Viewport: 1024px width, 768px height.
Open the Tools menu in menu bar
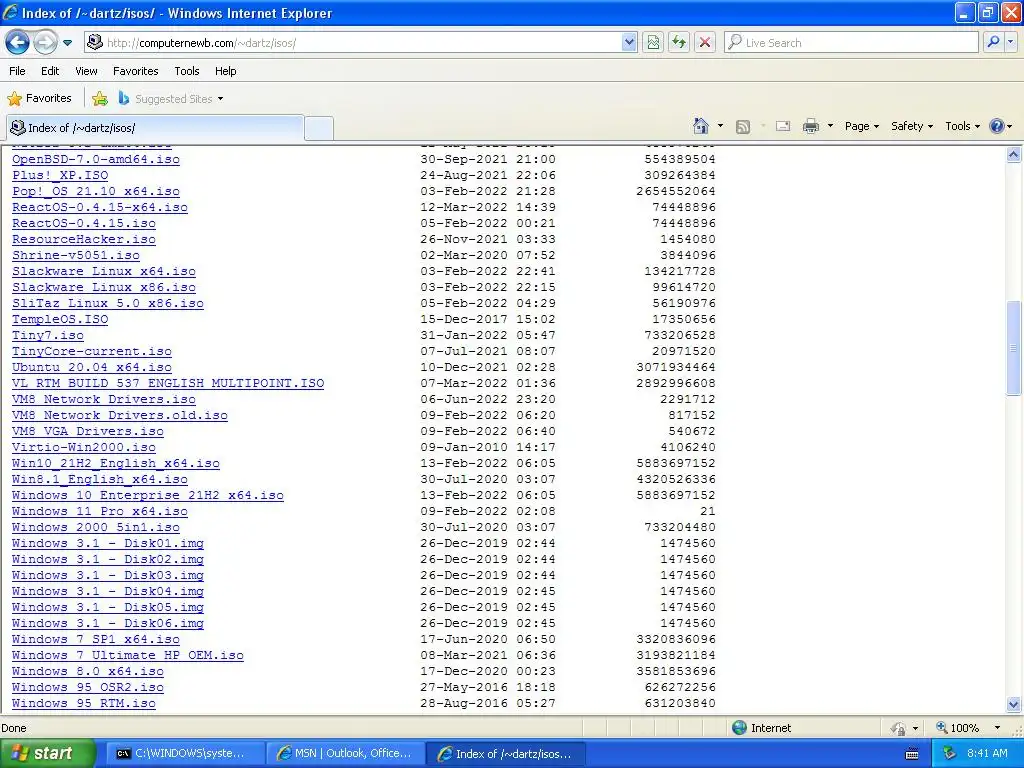coord(187,71)
